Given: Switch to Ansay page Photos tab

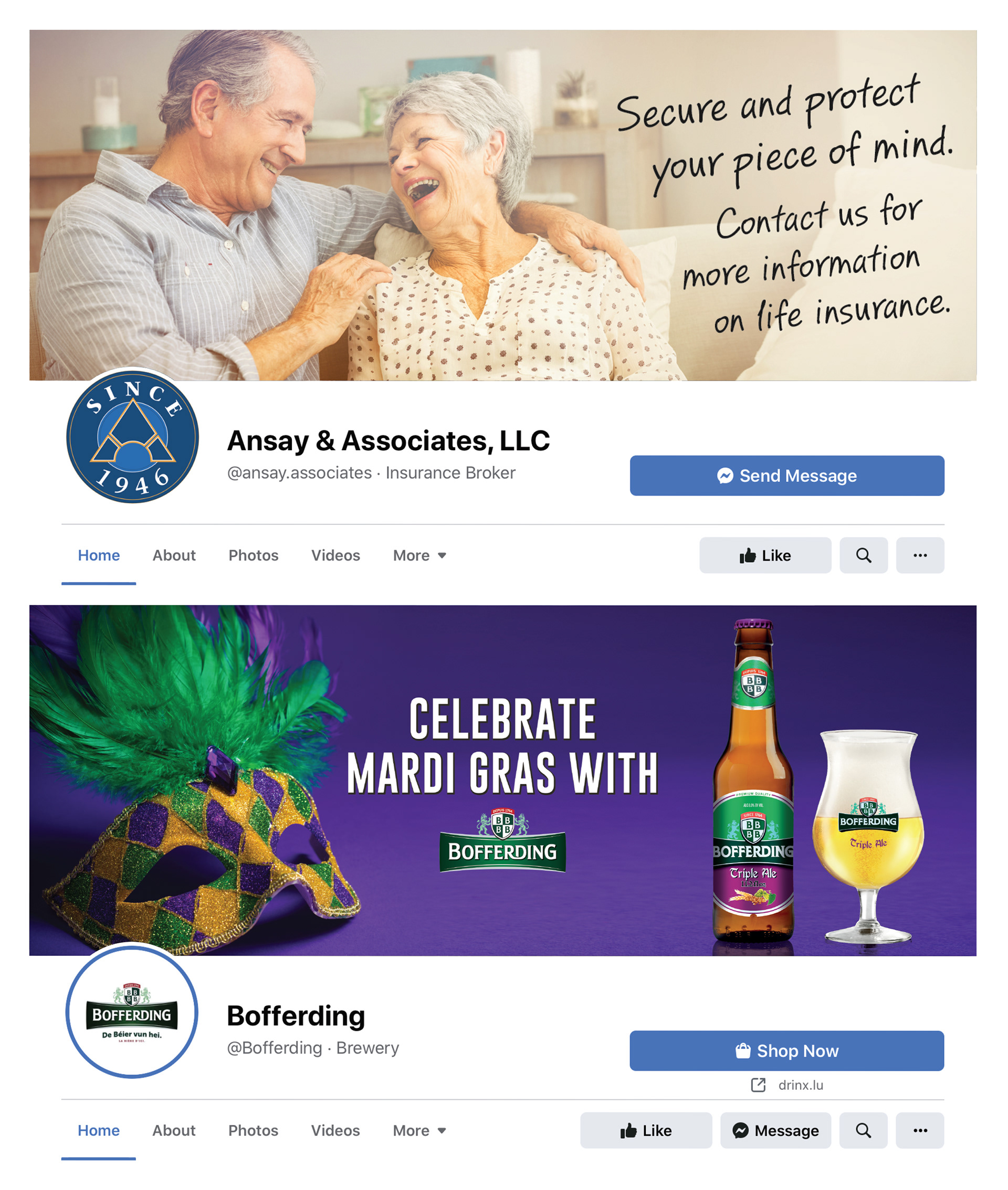Looking at the screenshot, I should click(253, 555).
